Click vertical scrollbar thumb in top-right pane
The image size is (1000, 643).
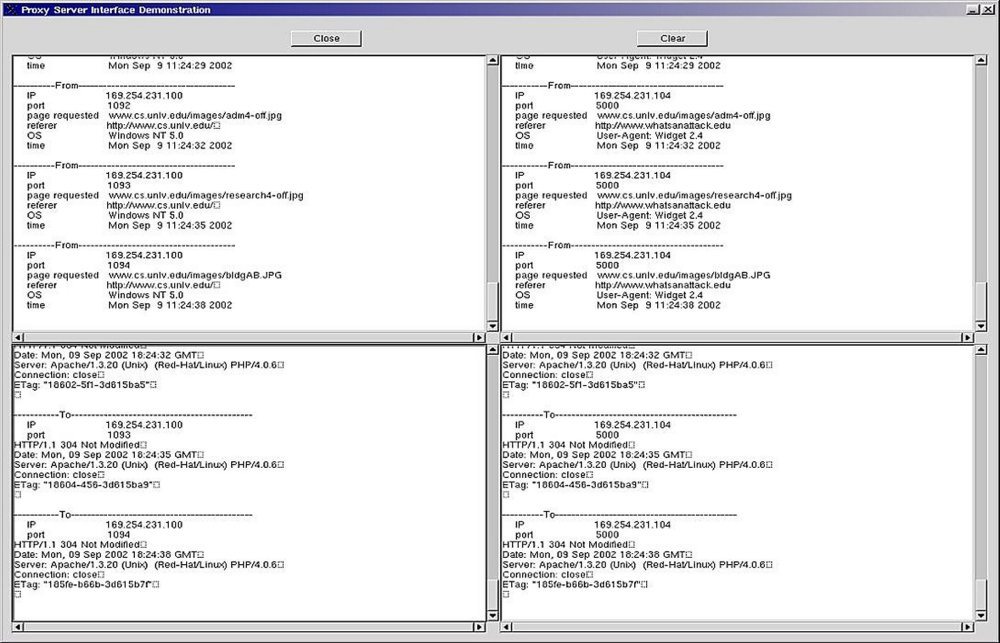click(980, 300)
